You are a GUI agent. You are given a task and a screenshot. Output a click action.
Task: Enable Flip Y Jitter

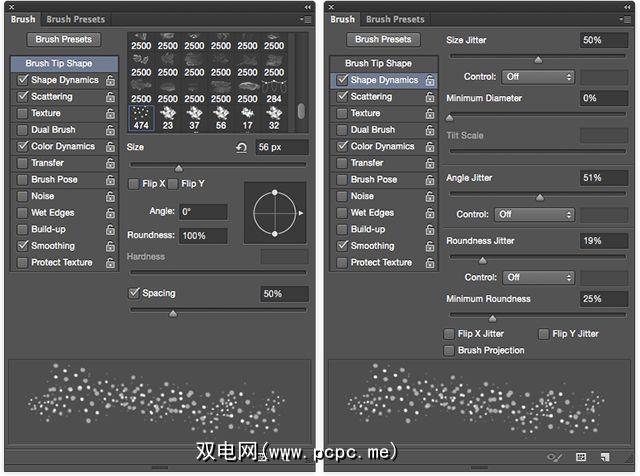543,334
